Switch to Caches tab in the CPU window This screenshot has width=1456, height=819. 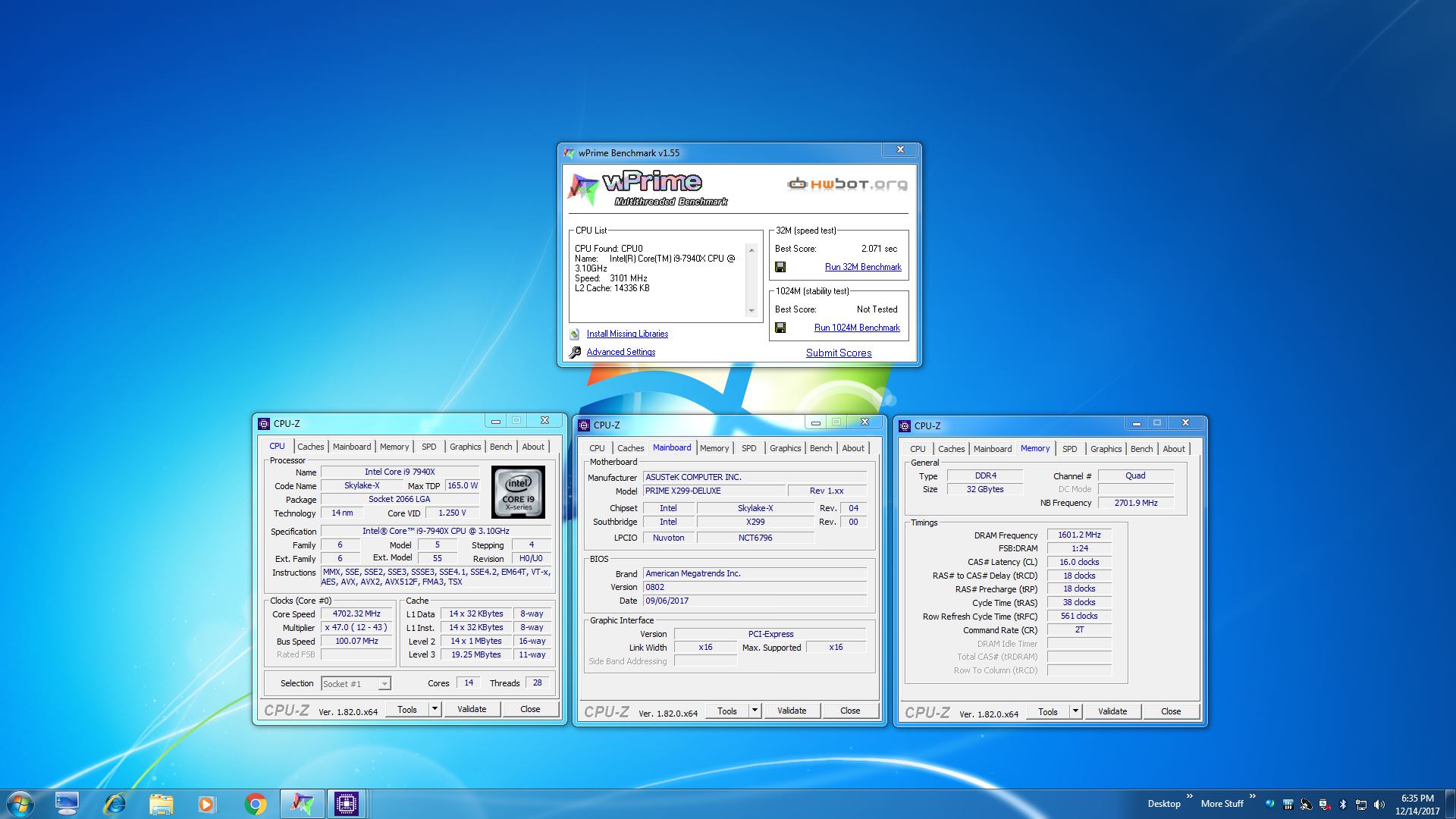coord(310,447)
